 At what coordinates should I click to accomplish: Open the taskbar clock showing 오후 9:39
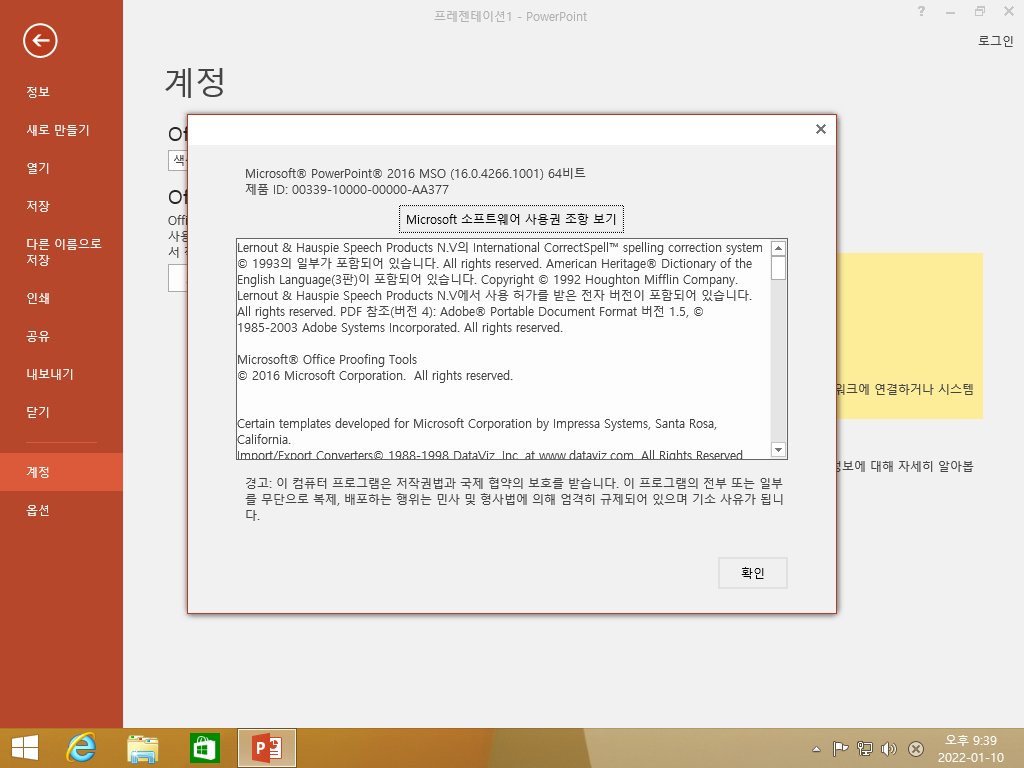click(x=970, y=749)
